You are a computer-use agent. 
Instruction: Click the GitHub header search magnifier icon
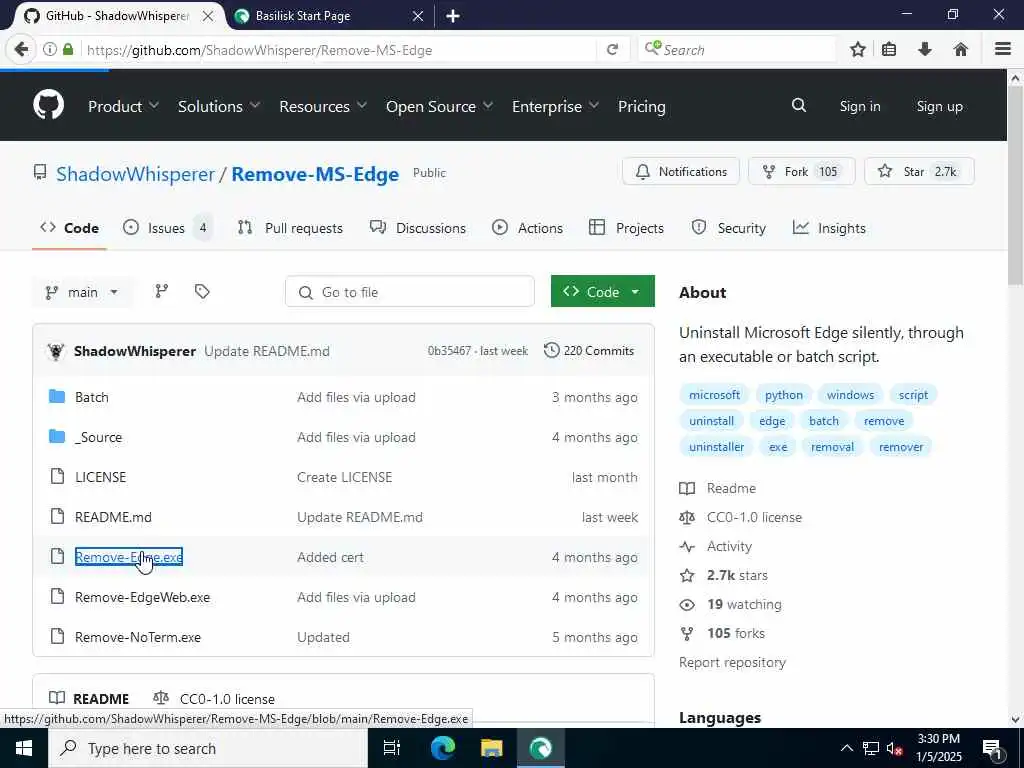tap(799, 105)
